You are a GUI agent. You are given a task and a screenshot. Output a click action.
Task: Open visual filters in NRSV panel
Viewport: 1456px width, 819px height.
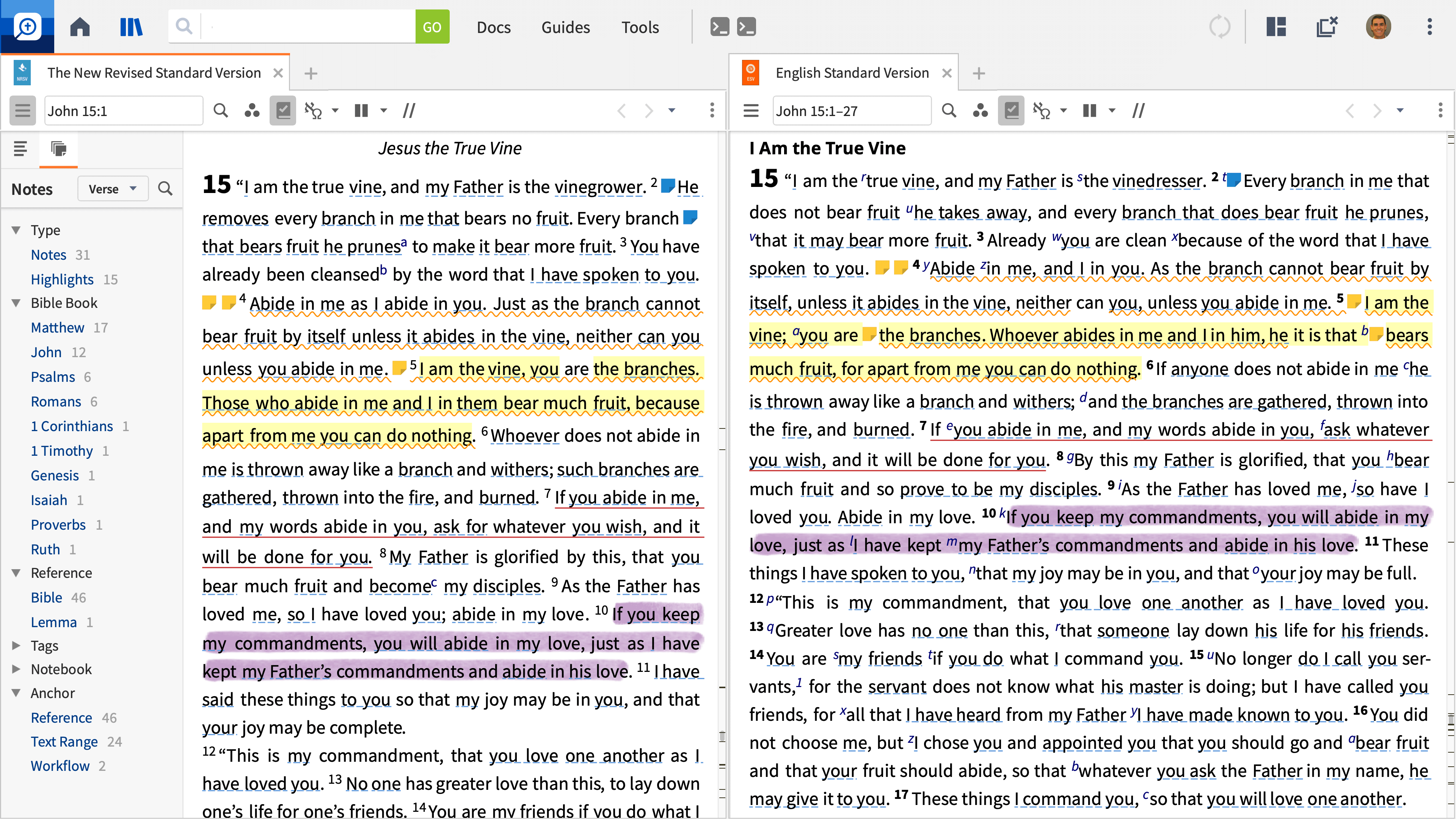(x=251, y=111)
